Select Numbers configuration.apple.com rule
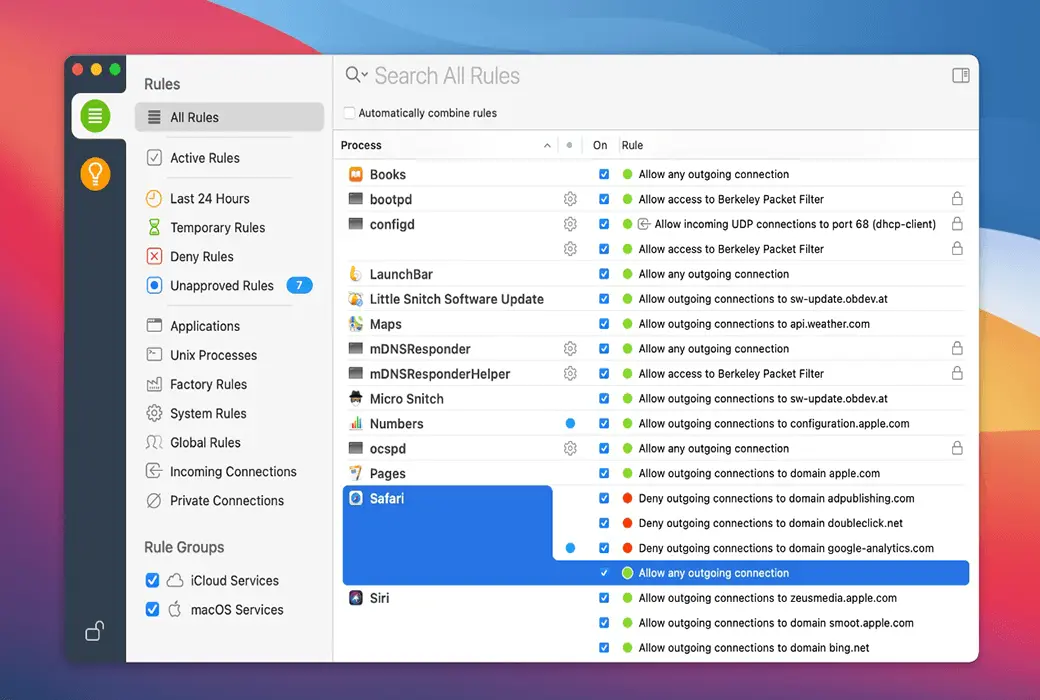Viewport: 1040px width, 700px height. (773, 423)
